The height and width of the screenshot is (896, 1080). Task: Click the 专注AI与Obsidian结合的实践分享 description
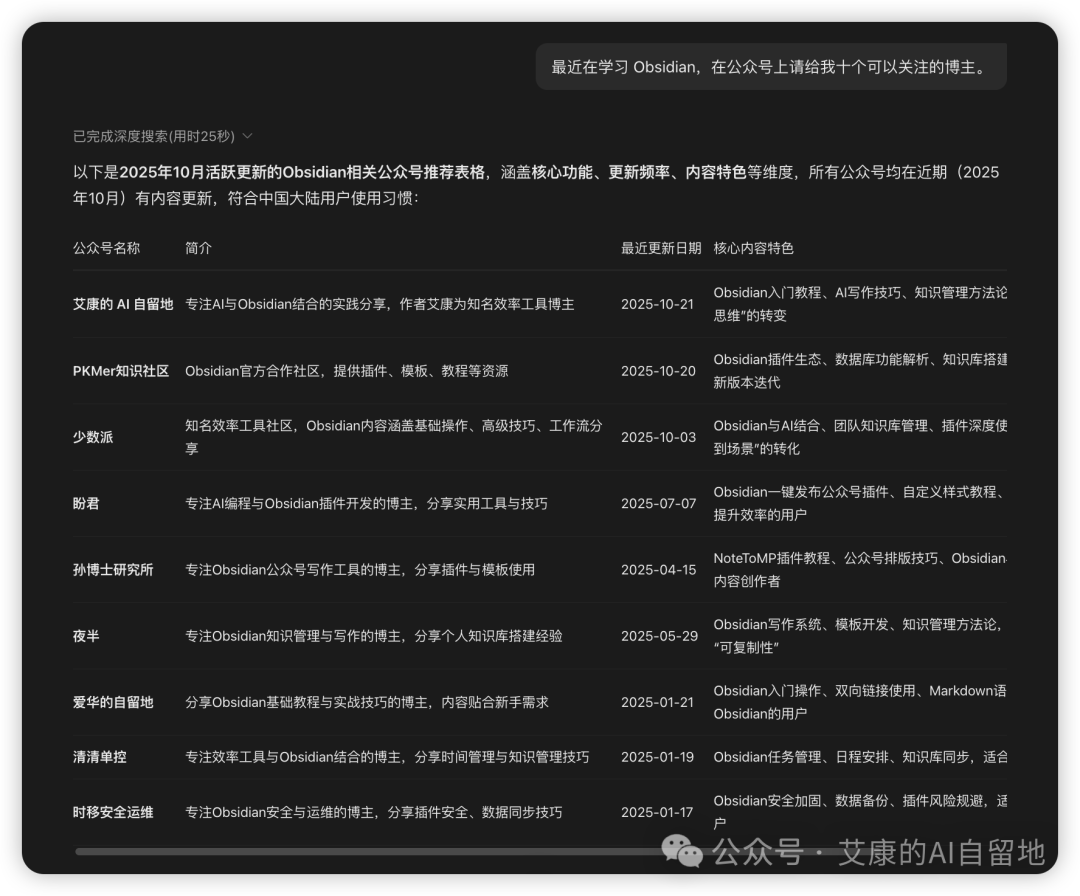pyautogui.click(x=380, y=304)
